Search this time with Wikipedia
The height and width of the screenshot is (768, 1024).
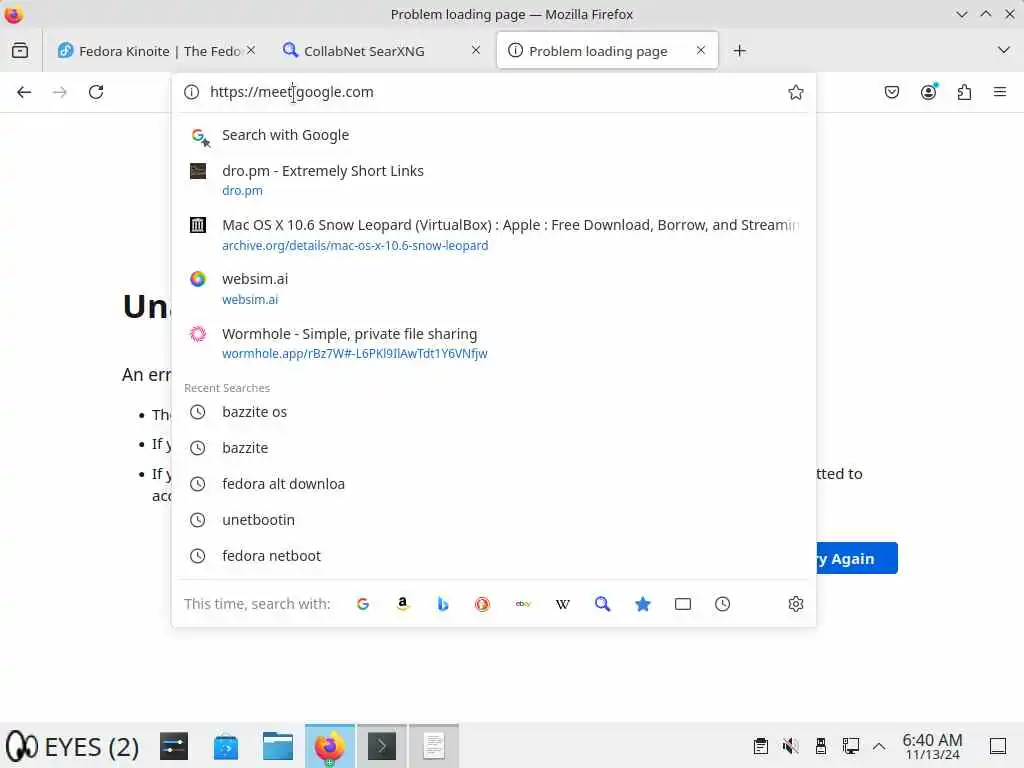pos(563,604)
